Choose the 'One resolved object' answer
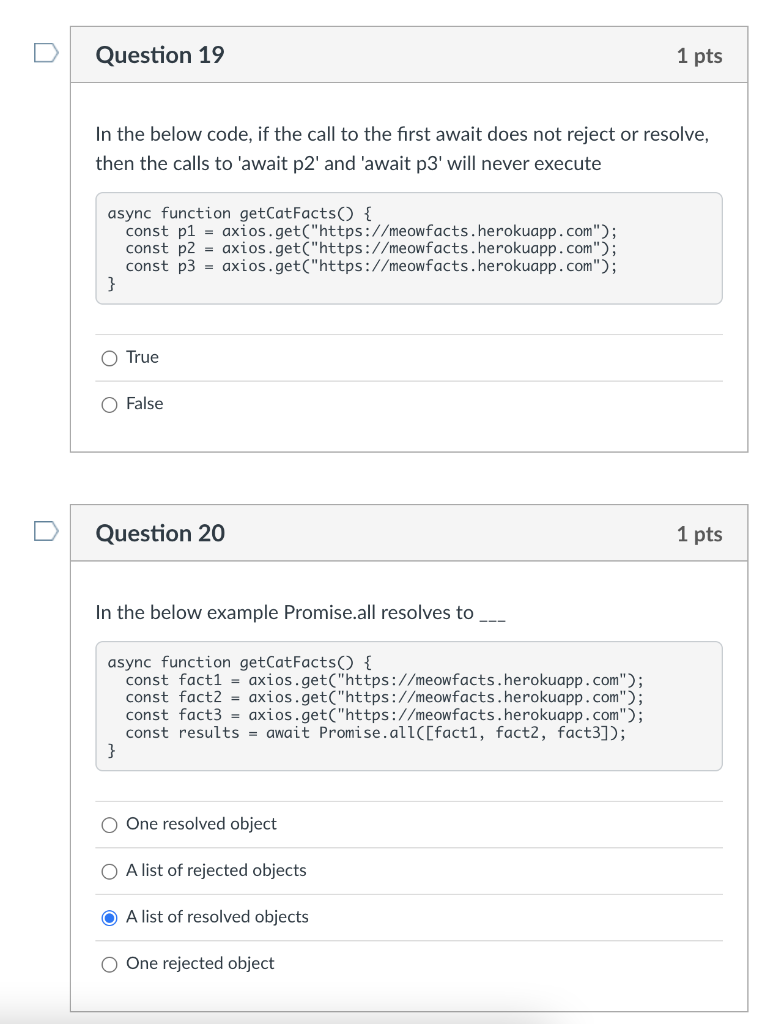The width and height of the screenshot is (773, 1024). point(110,825)
